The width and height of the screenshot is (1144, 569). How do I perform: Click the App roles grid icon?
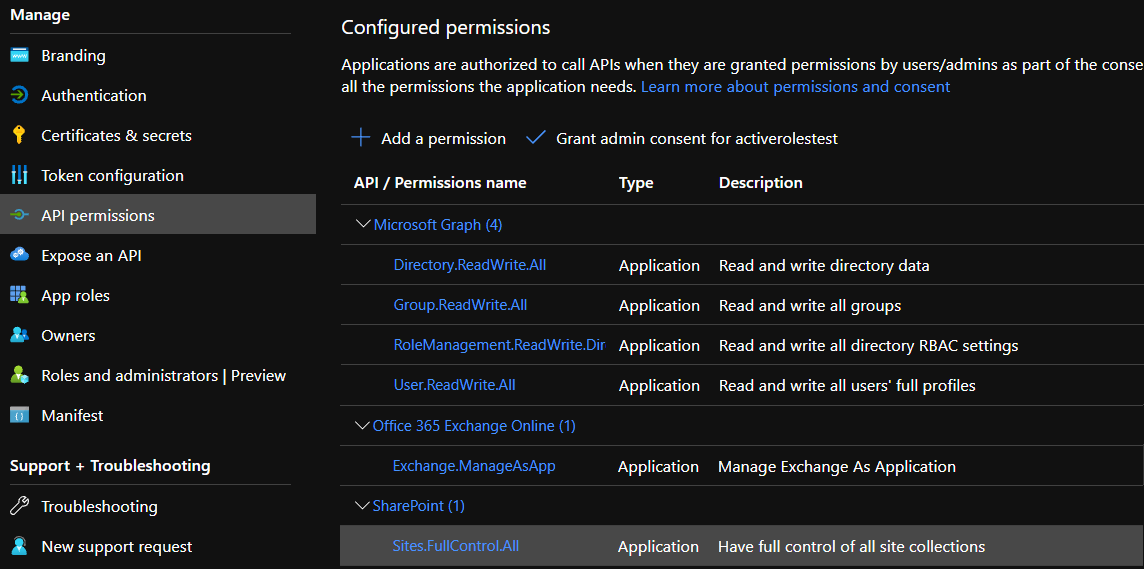pos(20,295)
